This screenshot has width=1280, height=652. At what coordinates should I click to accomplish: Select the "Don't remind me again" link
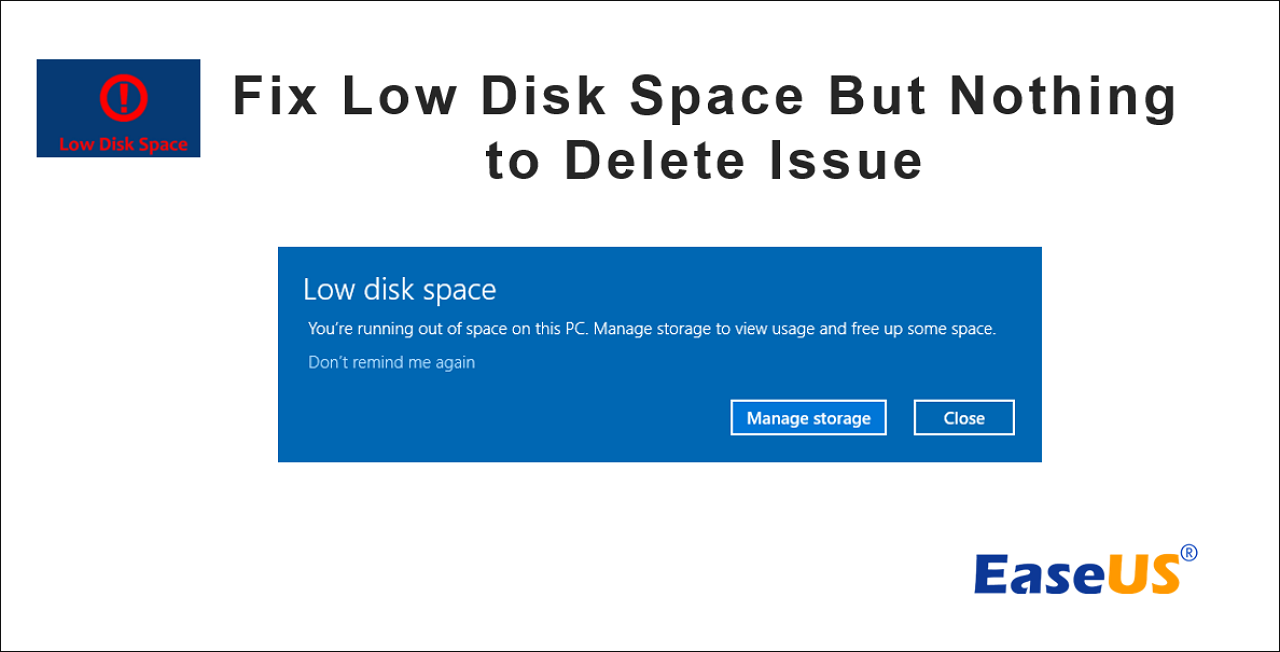click(x=391, y=362)
